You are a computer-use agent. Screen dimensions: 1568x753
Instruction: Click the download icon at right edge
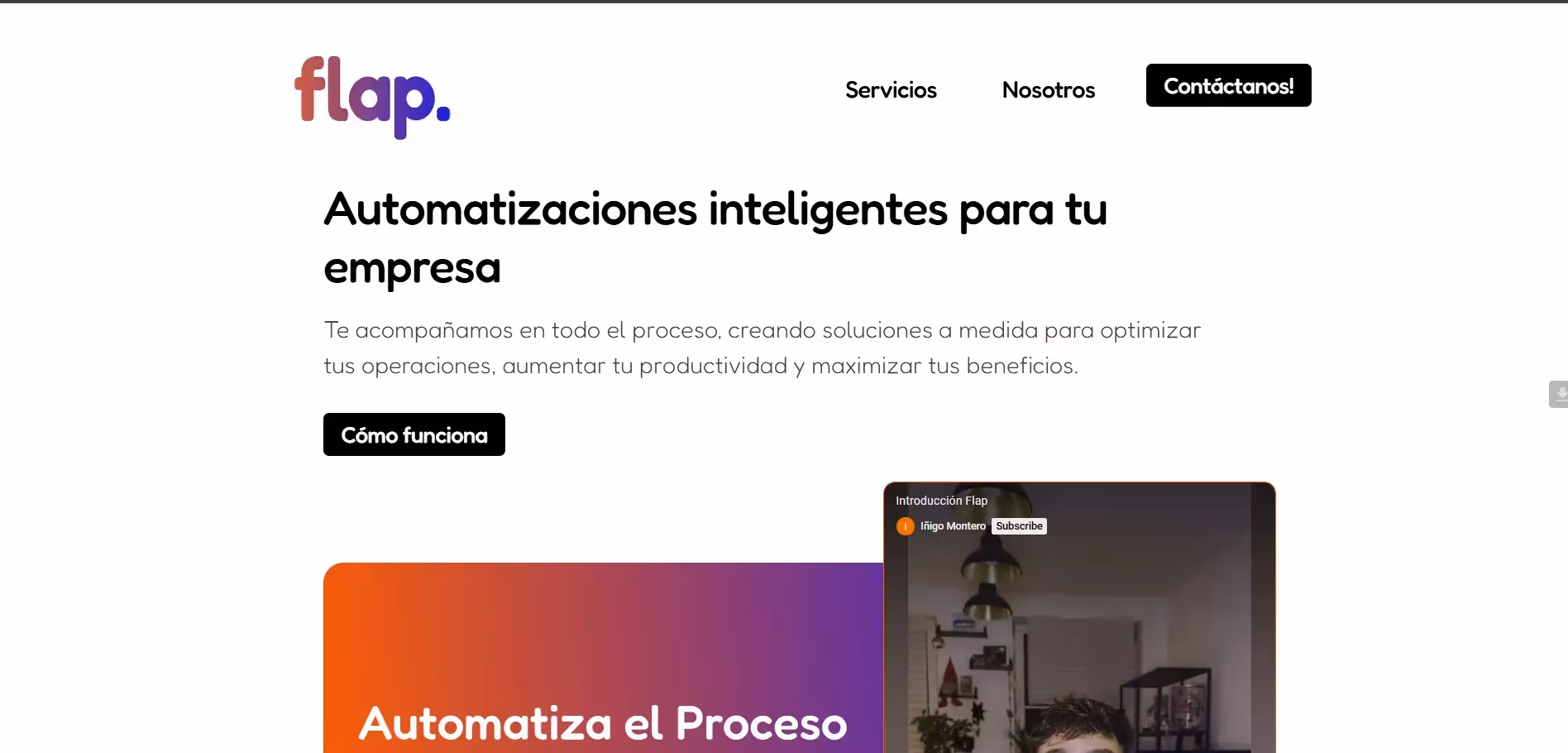point(1558,395)
